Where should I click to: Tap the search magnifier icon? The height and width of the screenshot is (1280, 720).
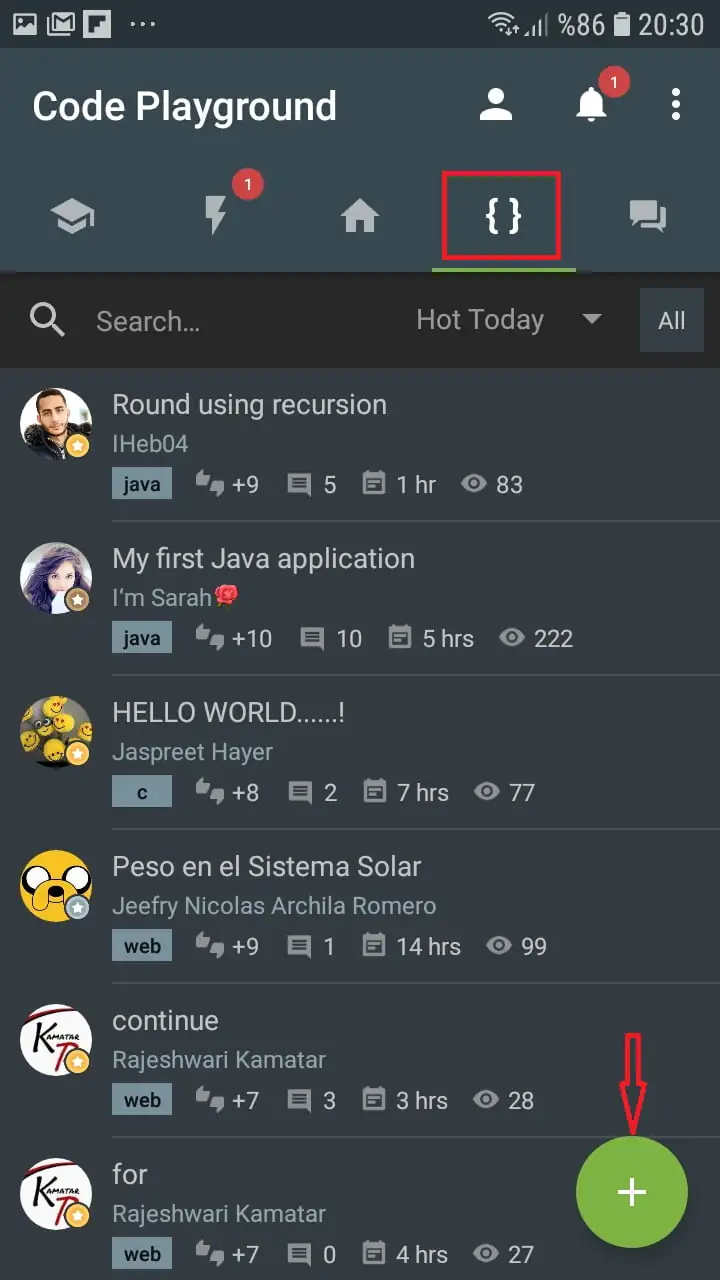(47, 320)
